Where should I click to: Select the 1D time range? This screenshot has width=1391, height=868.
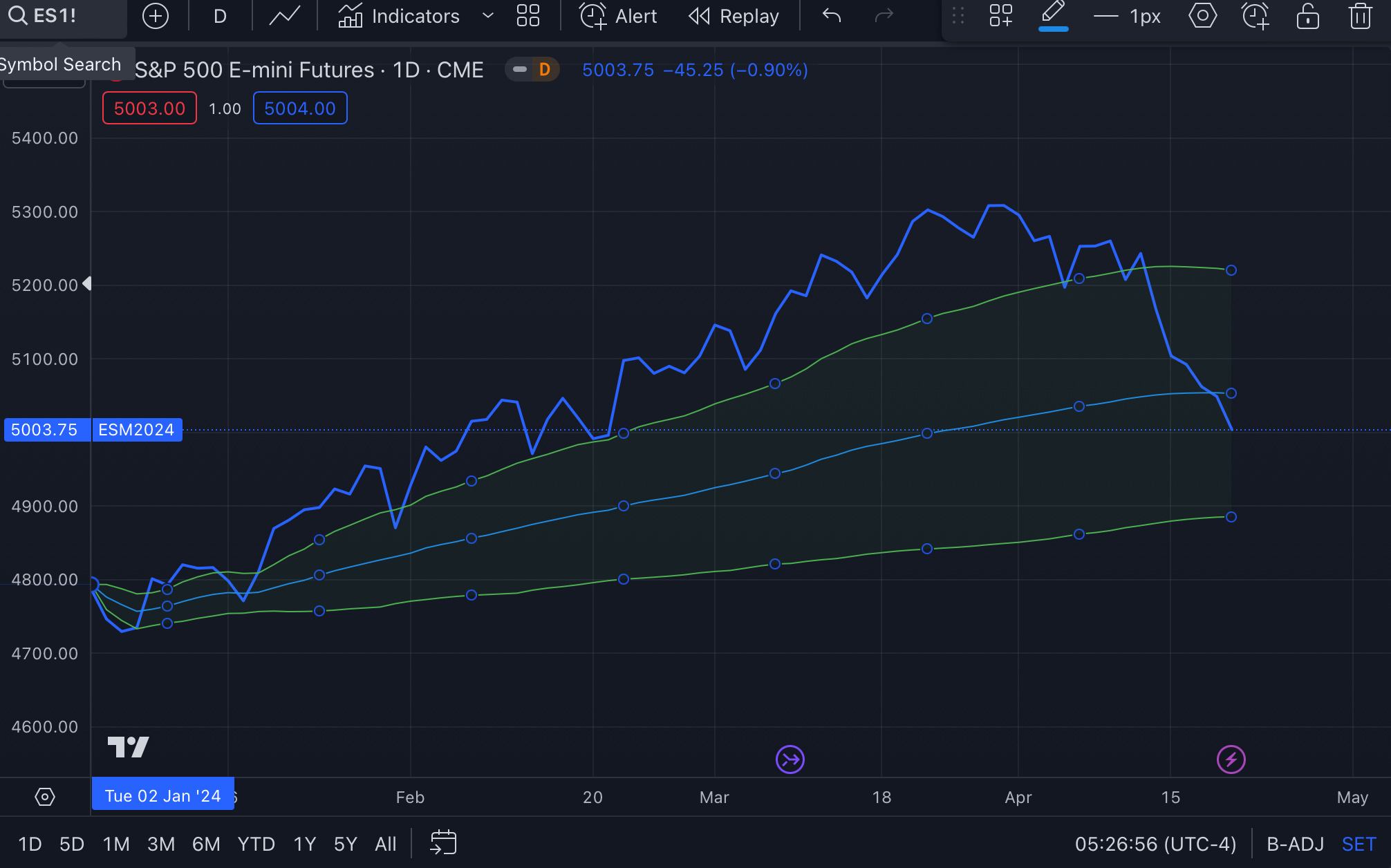[x=30, y=845]
